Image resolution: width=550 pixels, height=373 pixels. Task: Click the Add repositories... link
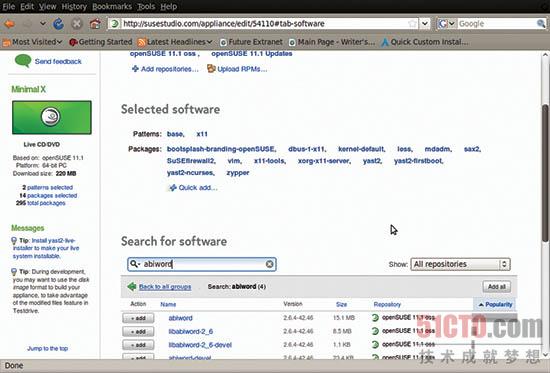pos(165,69)
